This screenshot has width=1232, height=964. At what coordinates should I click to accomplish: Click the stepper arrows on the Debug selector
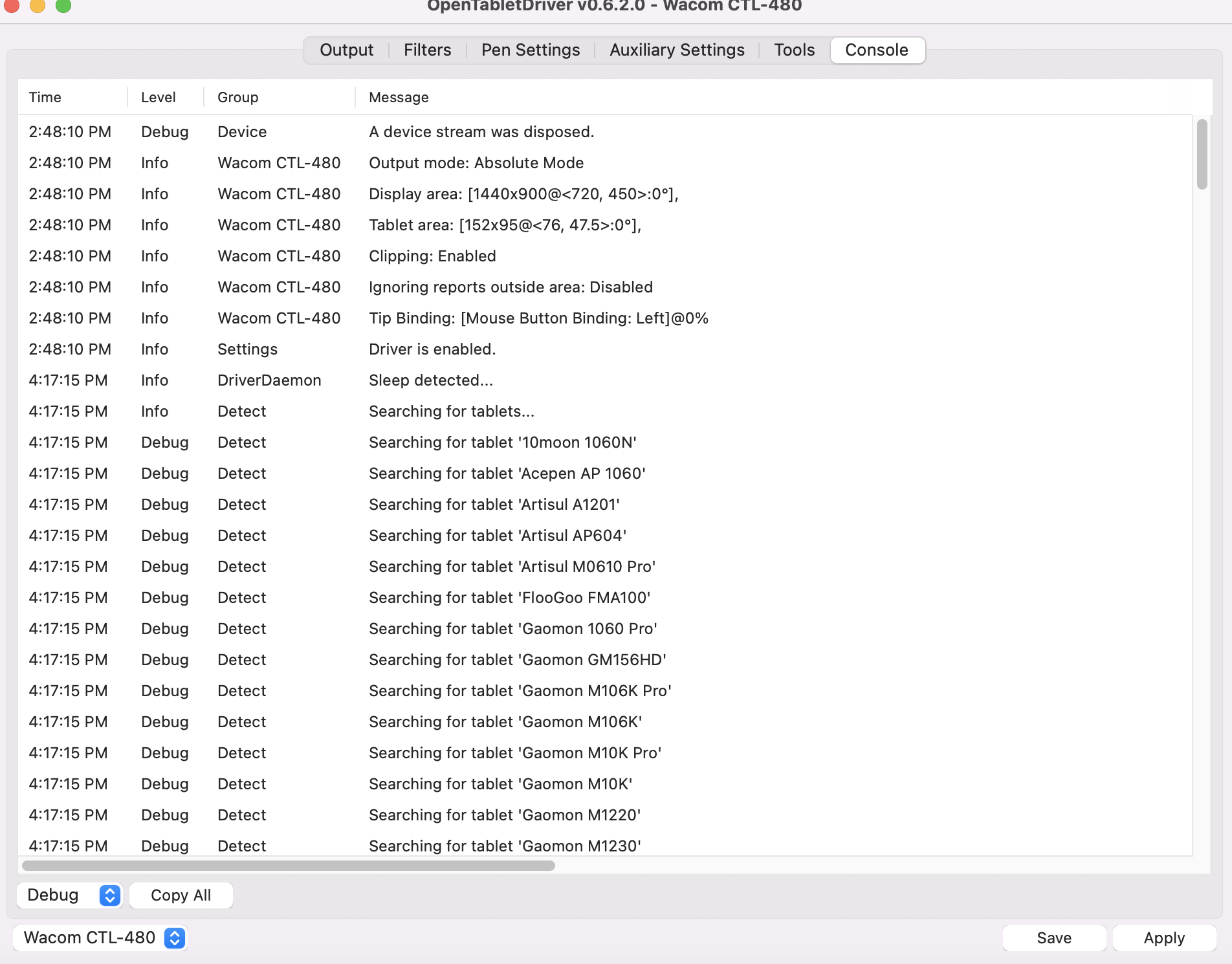point(109,895)
